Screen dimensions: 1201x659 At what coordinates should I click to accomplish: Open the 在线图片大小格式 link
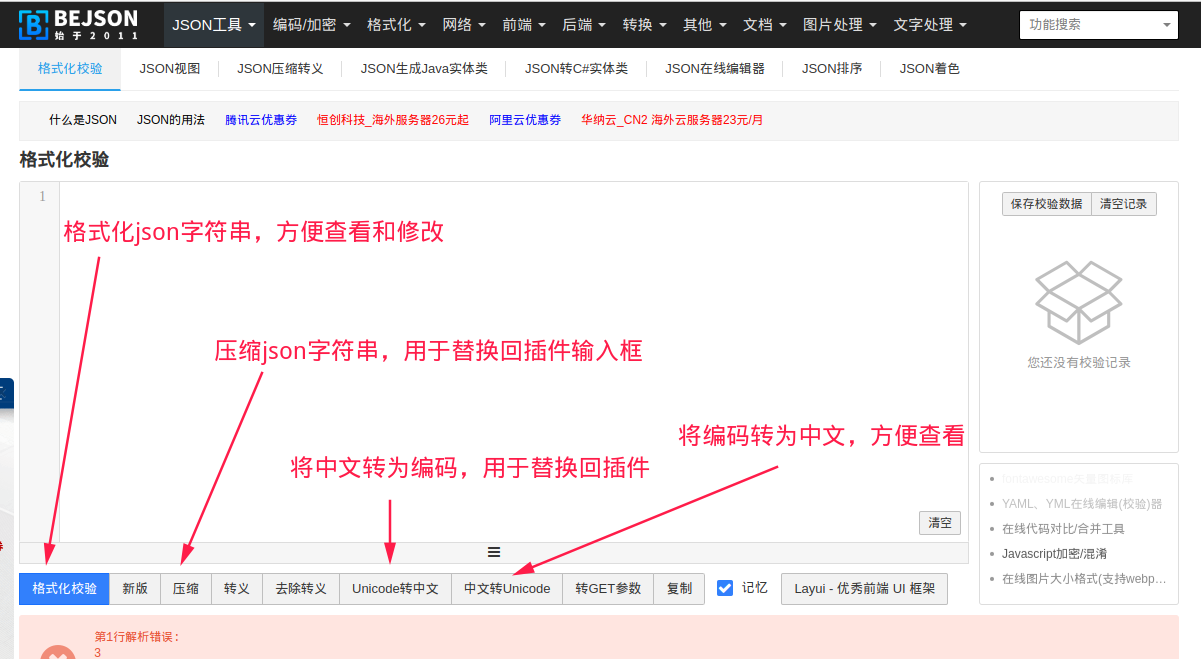pyautogui.click(x=1084, y=579)
